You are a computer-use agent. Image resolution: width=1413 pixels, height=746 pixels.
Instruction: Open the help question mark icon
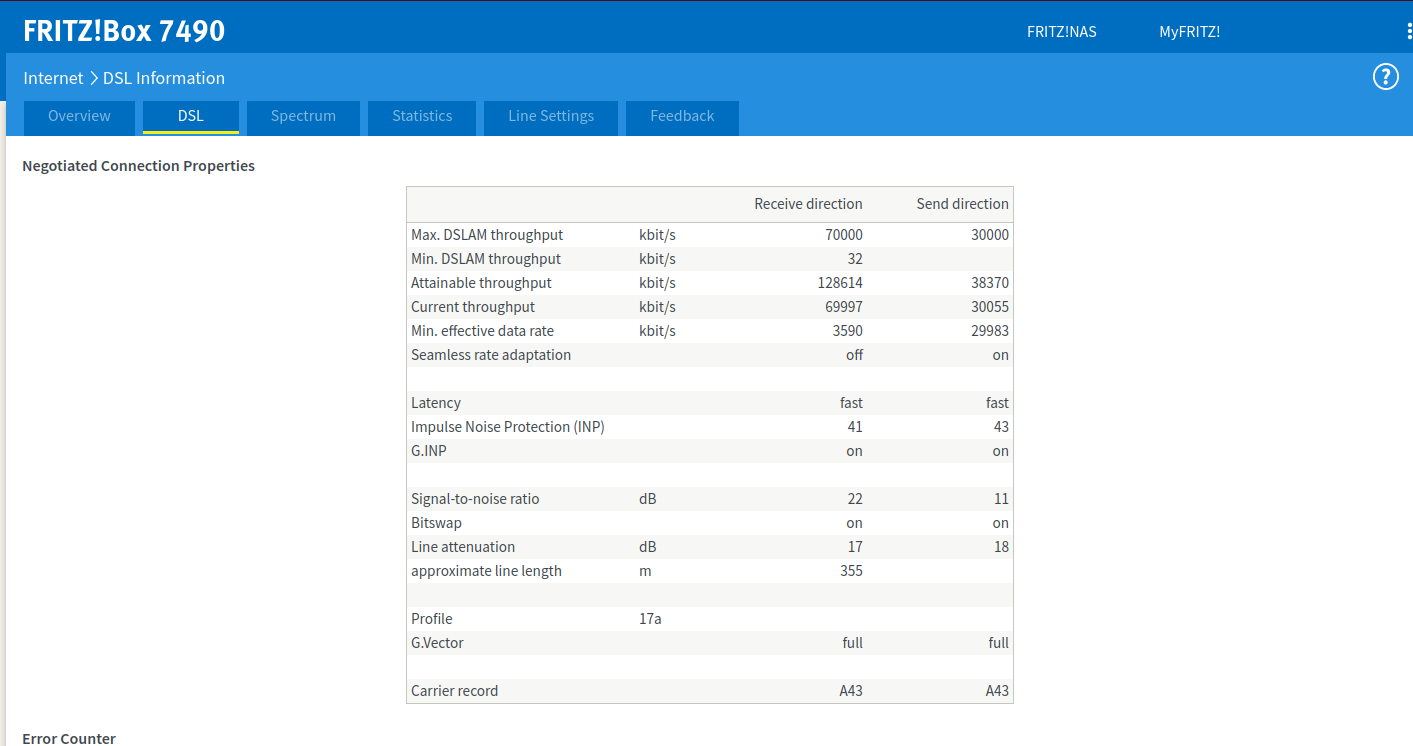1385,77
